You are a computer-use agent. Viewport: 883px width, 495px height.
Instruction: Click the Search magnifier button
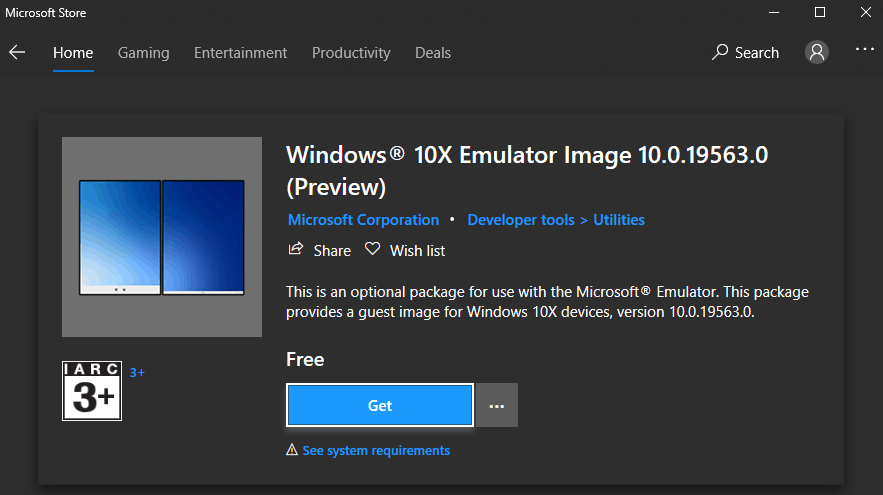[745, 52]
